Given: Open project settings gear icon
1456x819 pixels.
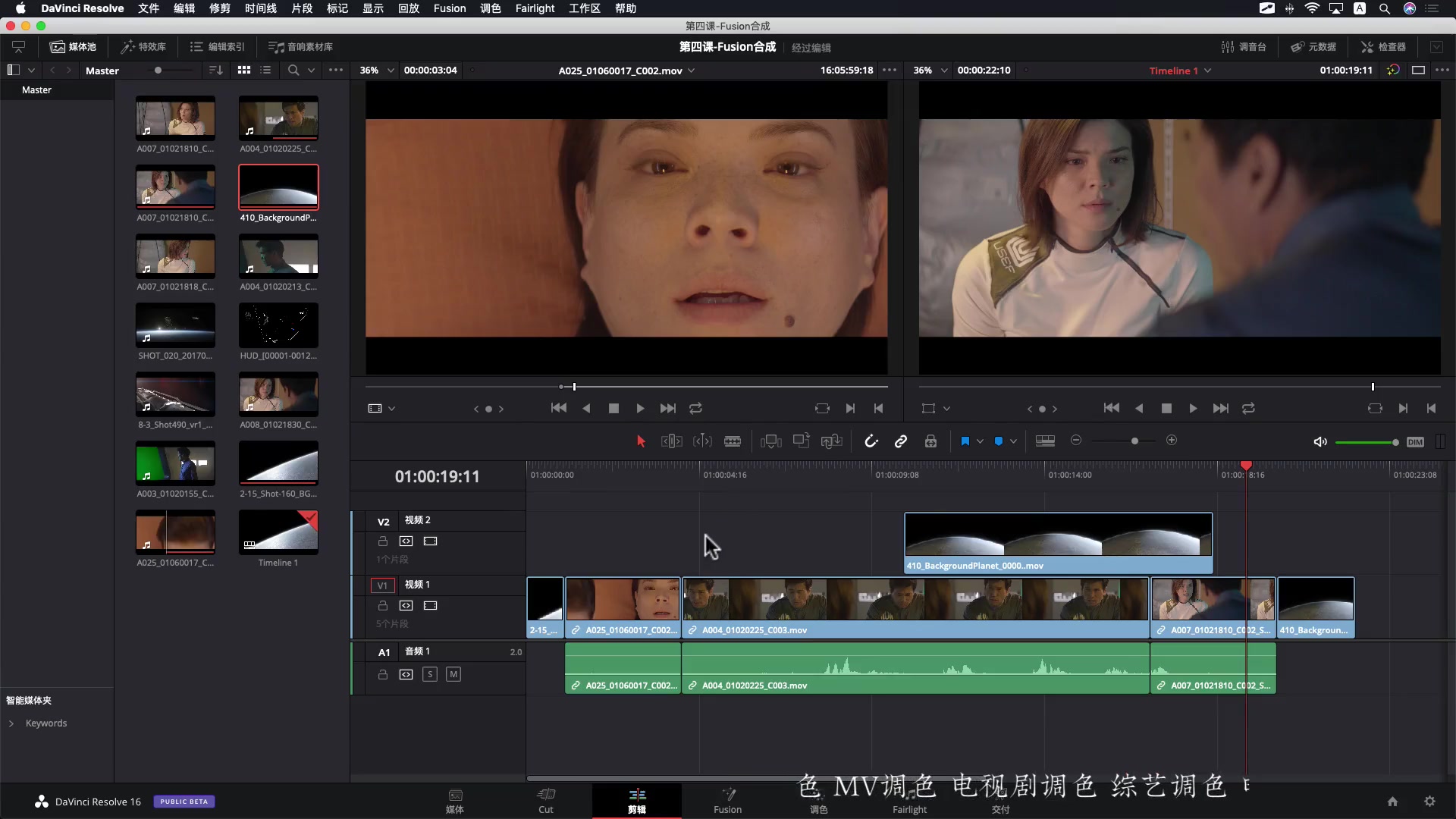Looking at the screenshot, I should pyautogui.click(x=1429, y=802).
